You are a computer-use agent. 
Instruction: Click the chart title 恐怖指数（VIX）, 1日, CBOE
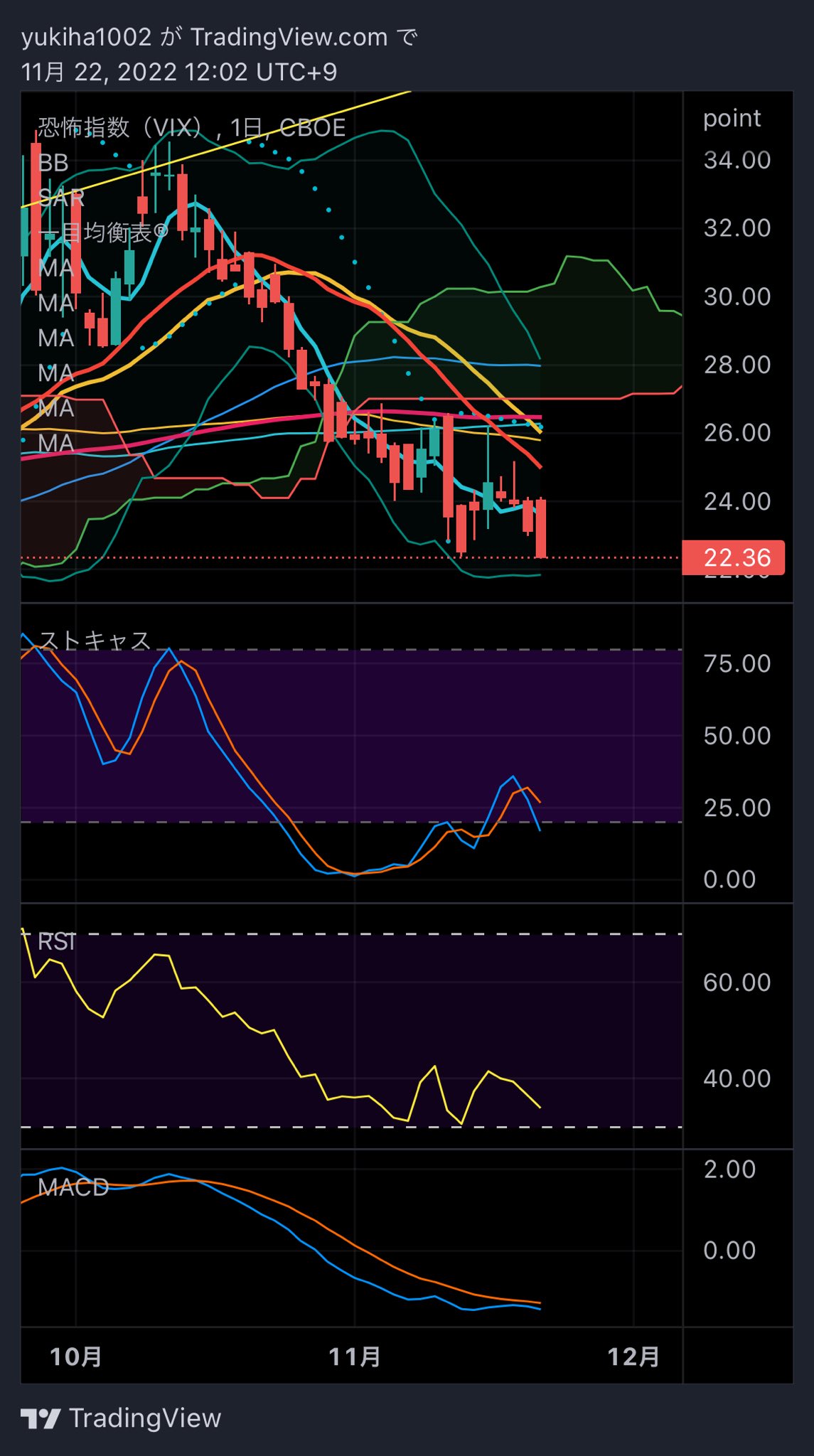[x=192, y=127]
